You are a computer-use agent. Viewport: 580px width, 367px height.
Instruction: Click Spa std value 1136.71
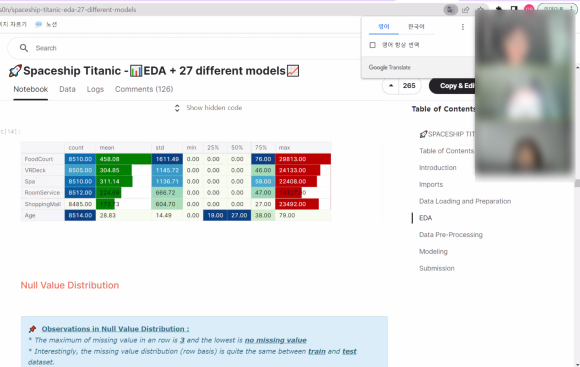tap(167, 182)
